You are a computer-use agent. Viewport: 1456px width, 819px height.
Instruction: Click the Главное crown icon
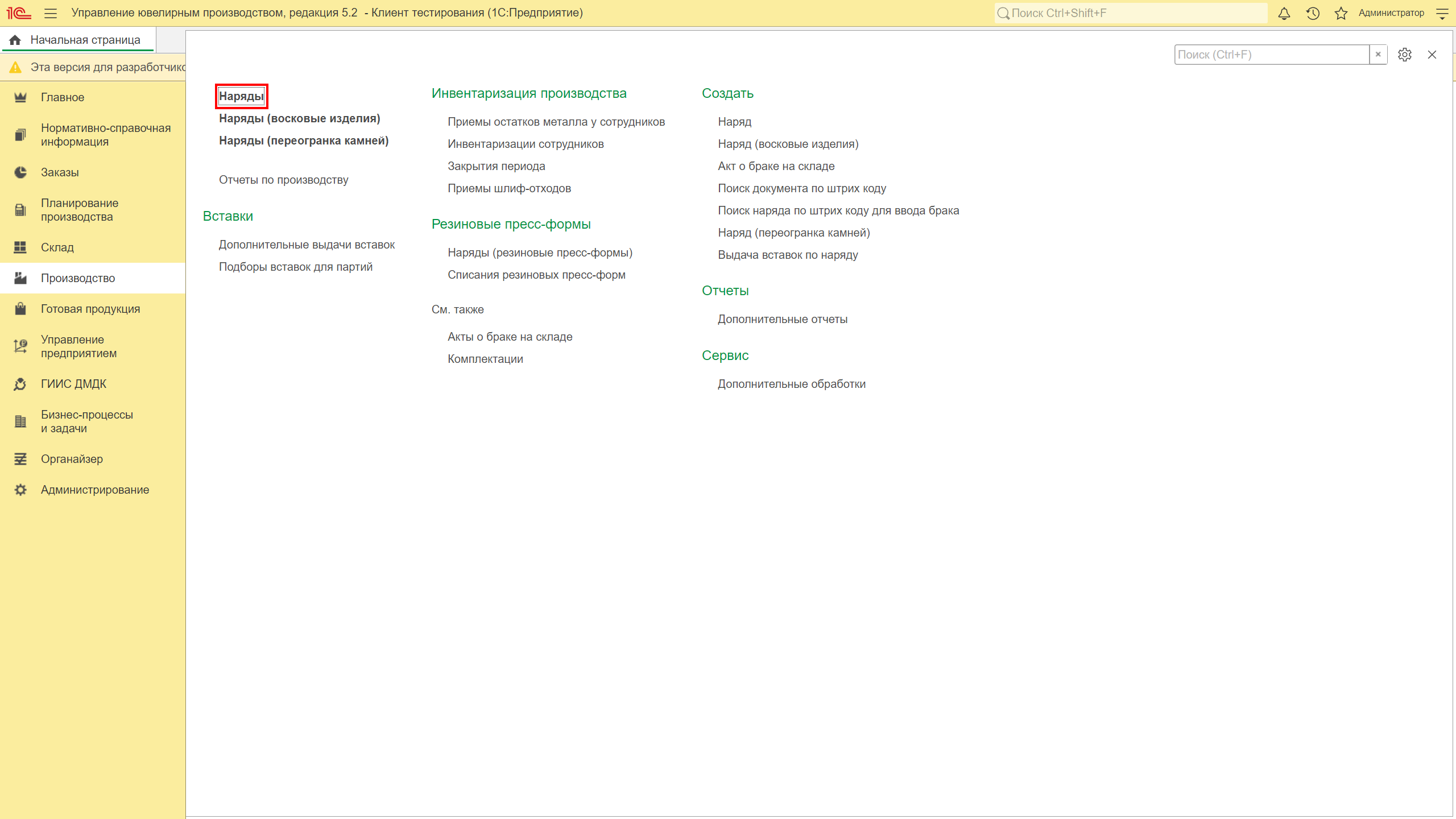(20, 97)
